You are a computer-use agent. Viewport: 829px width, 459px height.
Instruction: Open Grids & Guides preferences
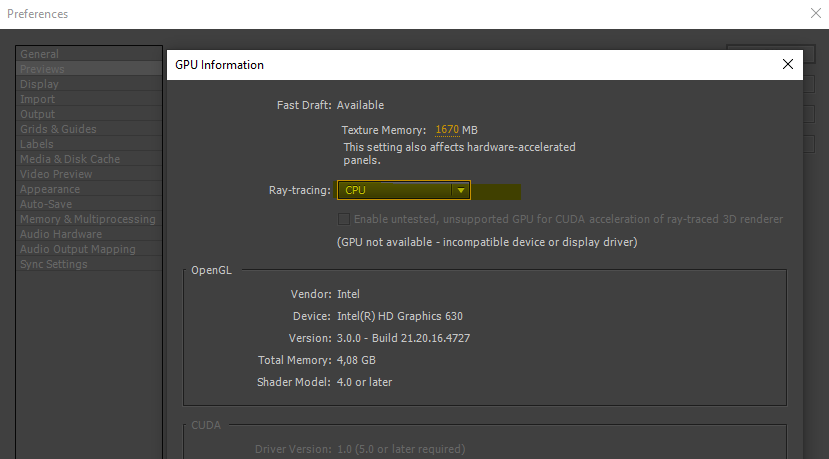coord(89,129)
